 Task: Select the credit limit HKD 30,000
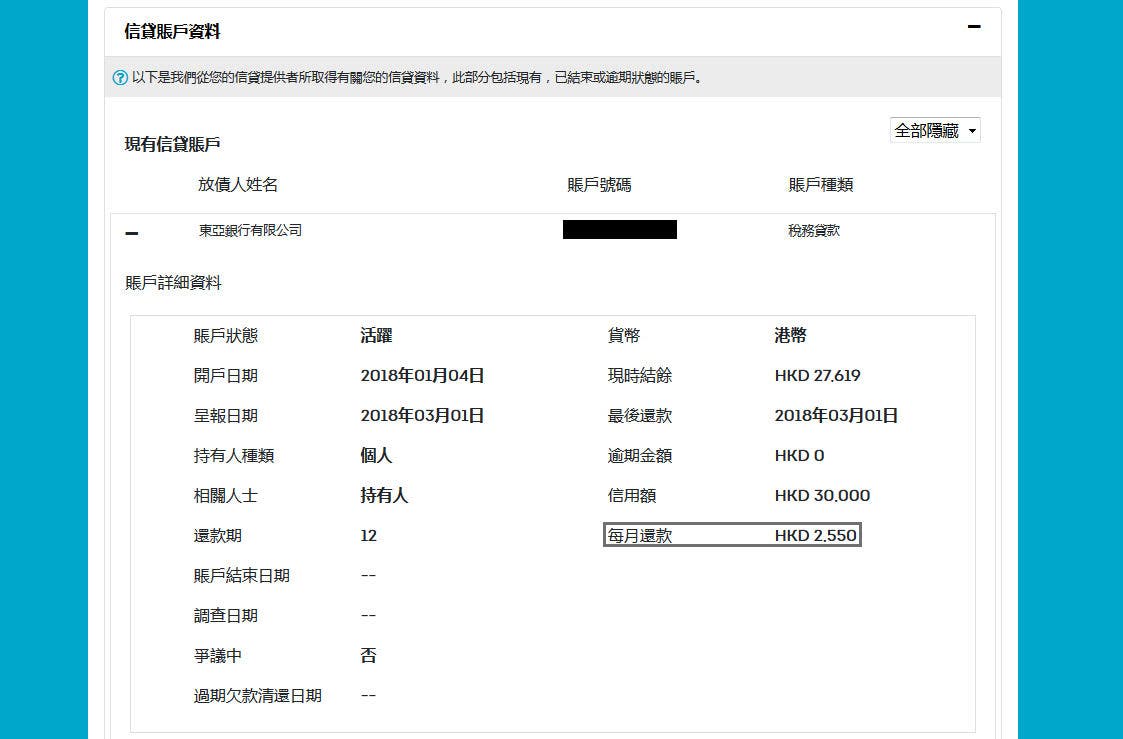(x=822, y=496)
